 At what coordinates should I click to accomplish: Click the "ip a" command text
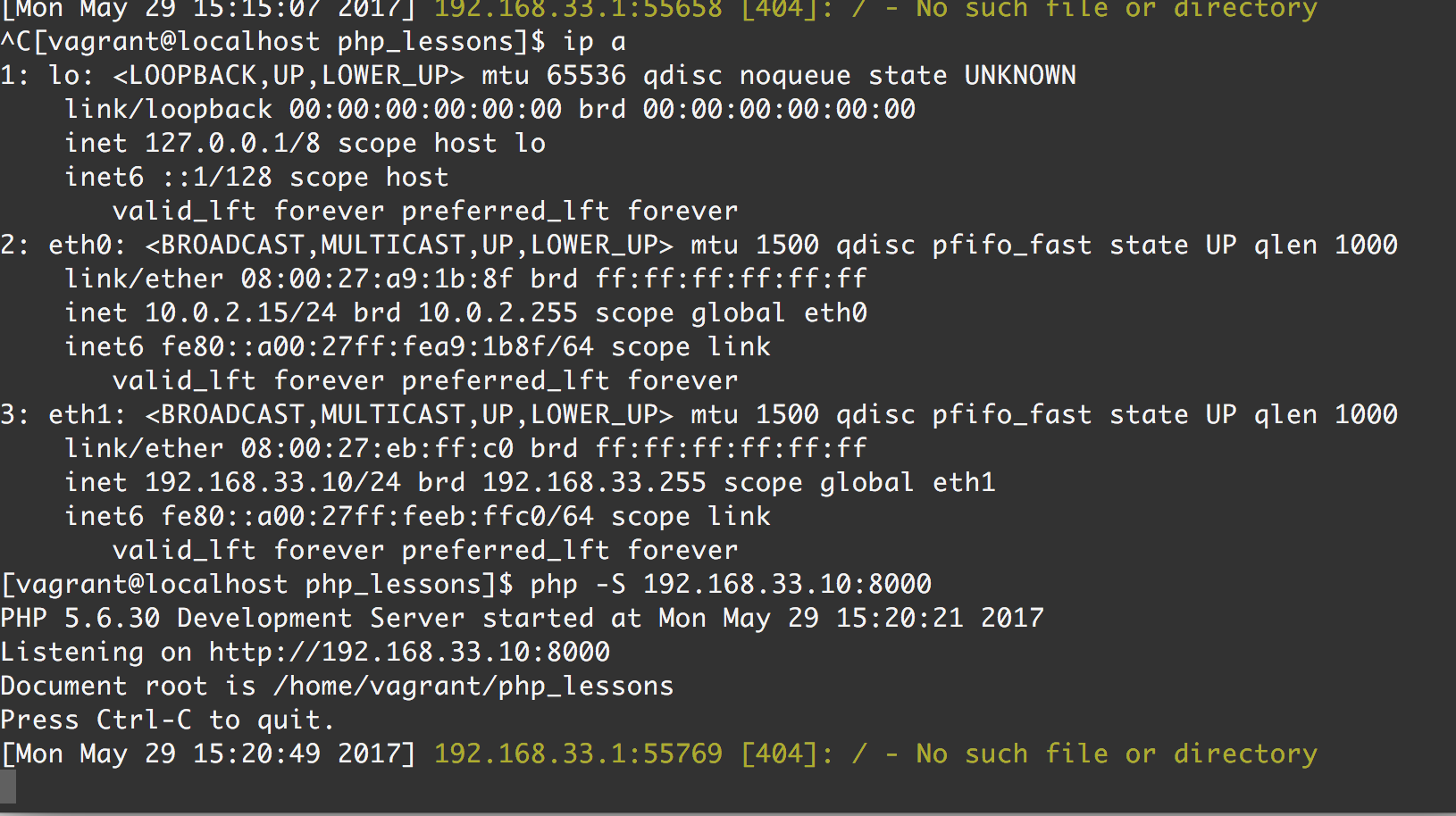pos(594,42)
